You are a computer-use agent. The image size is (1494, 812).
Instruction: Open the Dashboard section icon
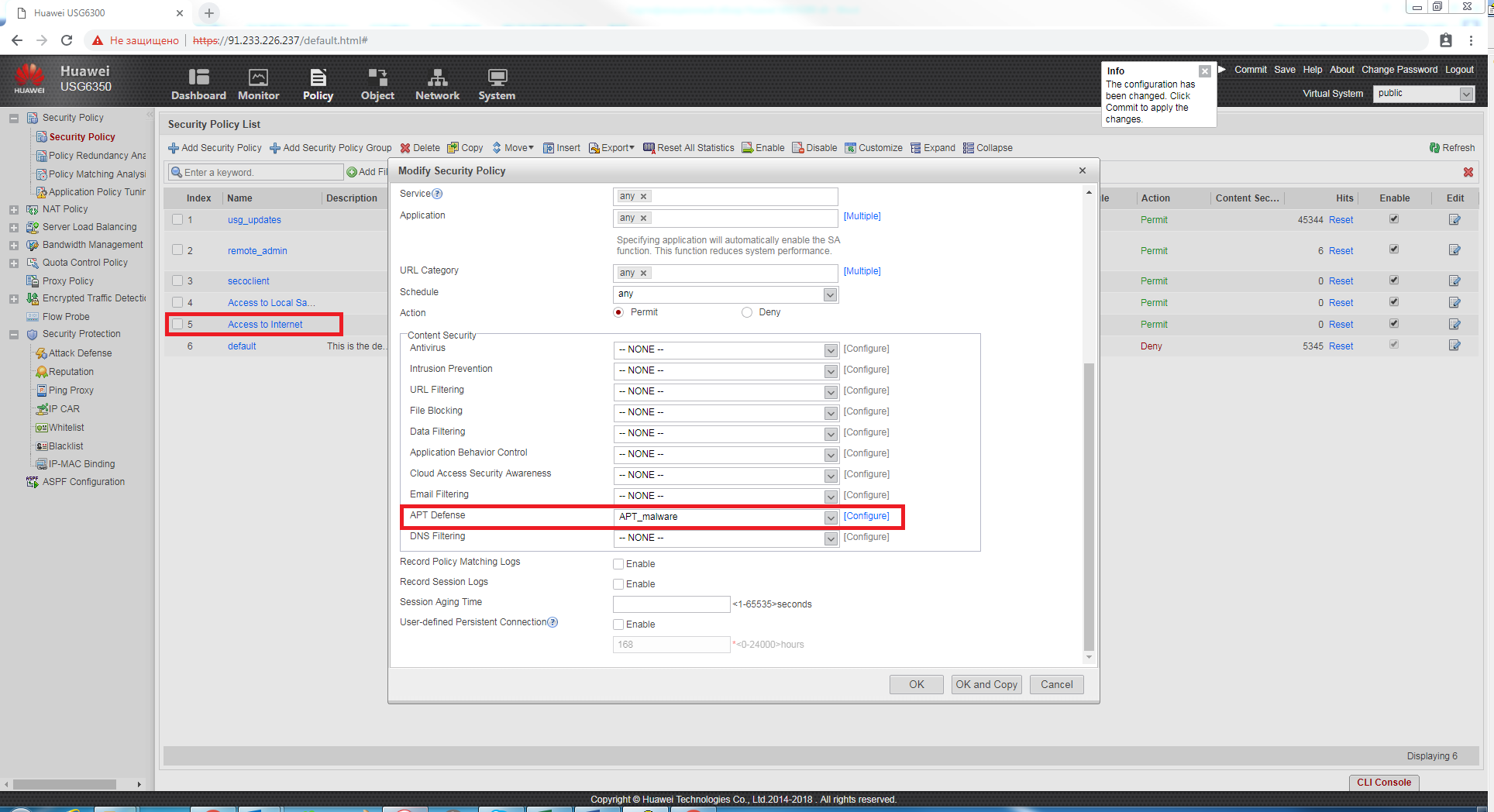click(198, 77)
